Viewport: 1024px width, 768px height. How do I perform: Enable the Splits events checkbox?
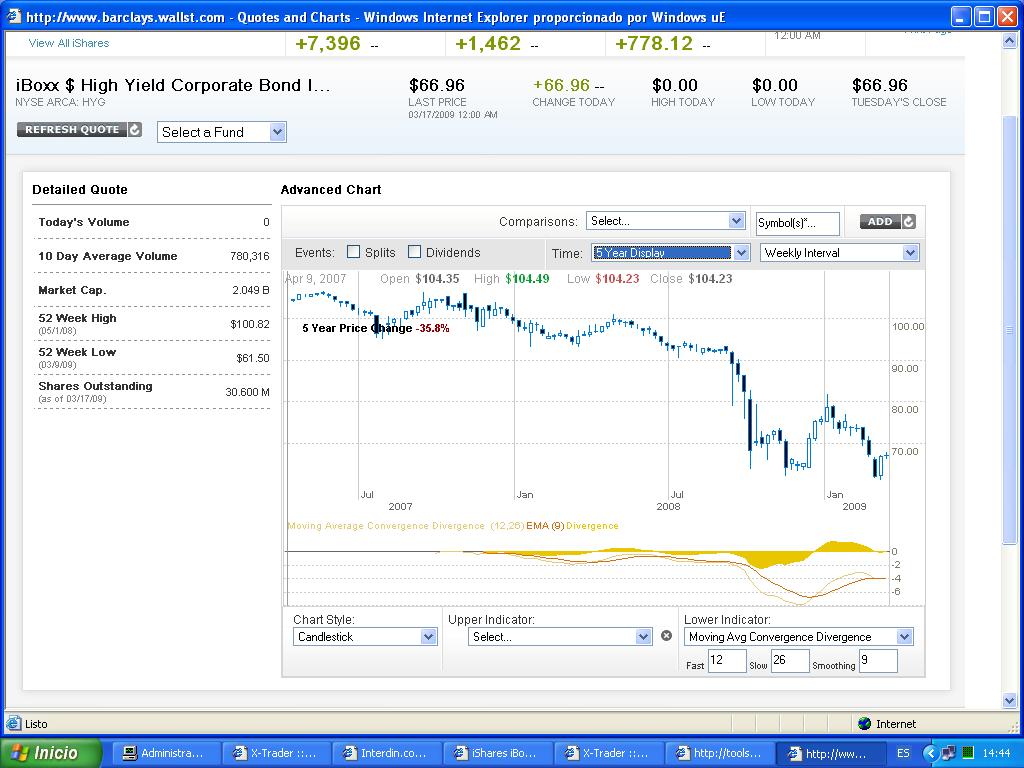353,252
